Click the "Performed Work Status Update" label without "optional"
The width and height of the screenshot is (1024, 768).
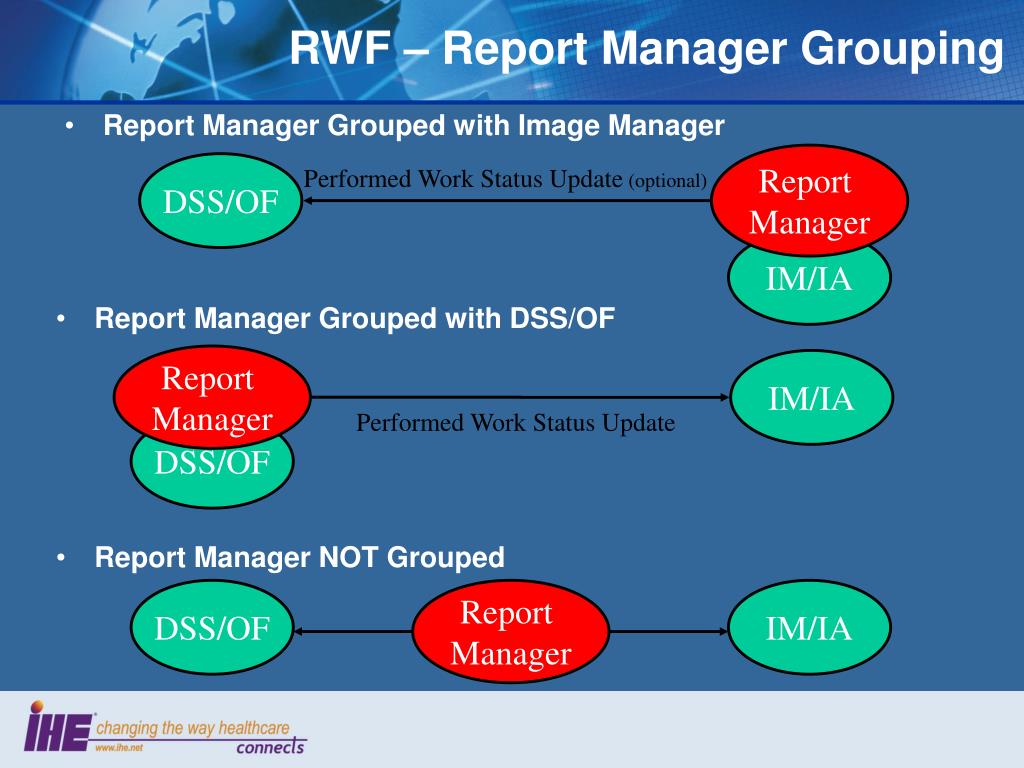click(x=515, y=423)
